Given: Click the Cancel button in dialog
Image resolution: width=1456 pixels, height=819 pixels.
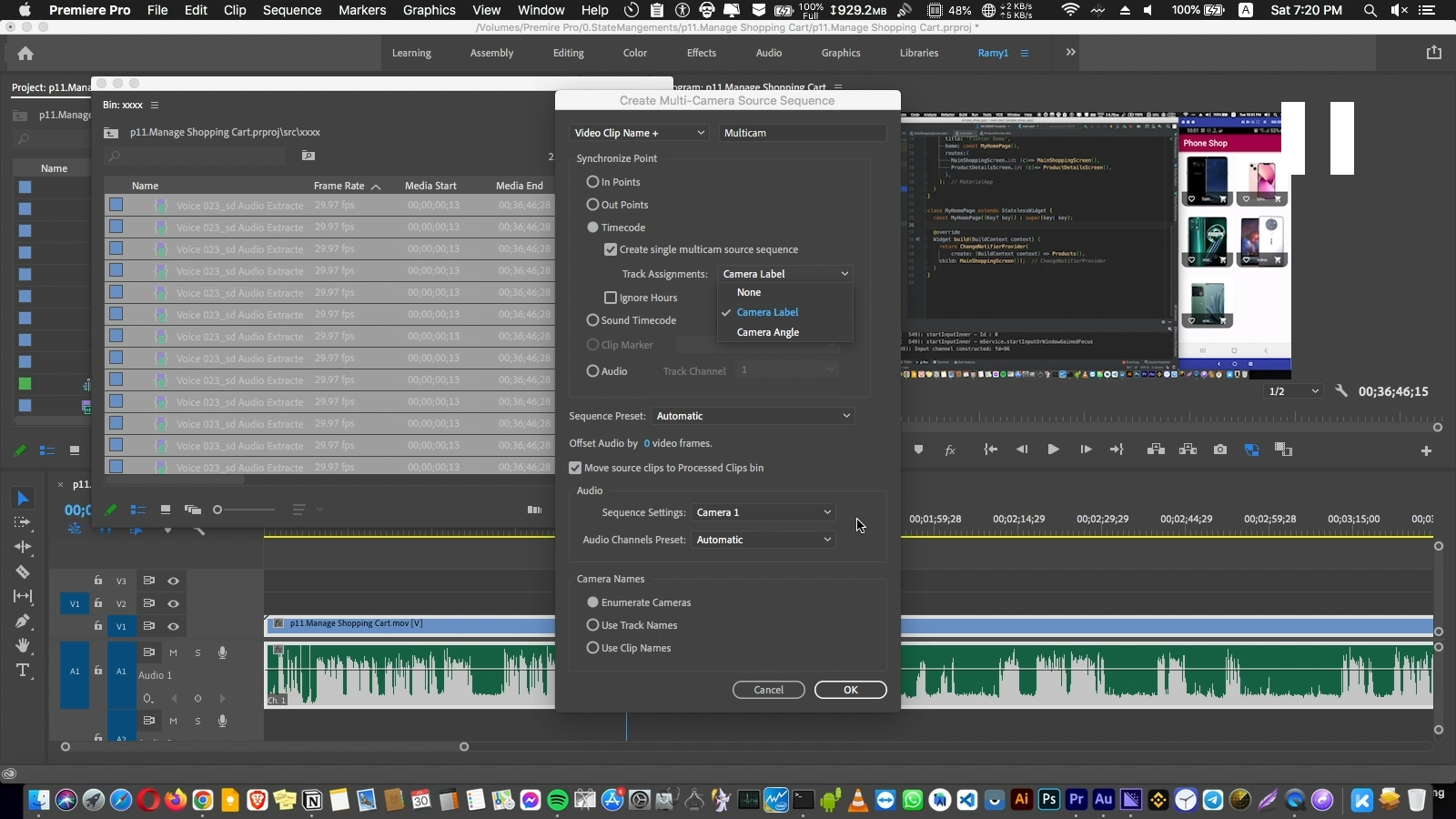Looking at the screenshot, I should coord(769,690).
